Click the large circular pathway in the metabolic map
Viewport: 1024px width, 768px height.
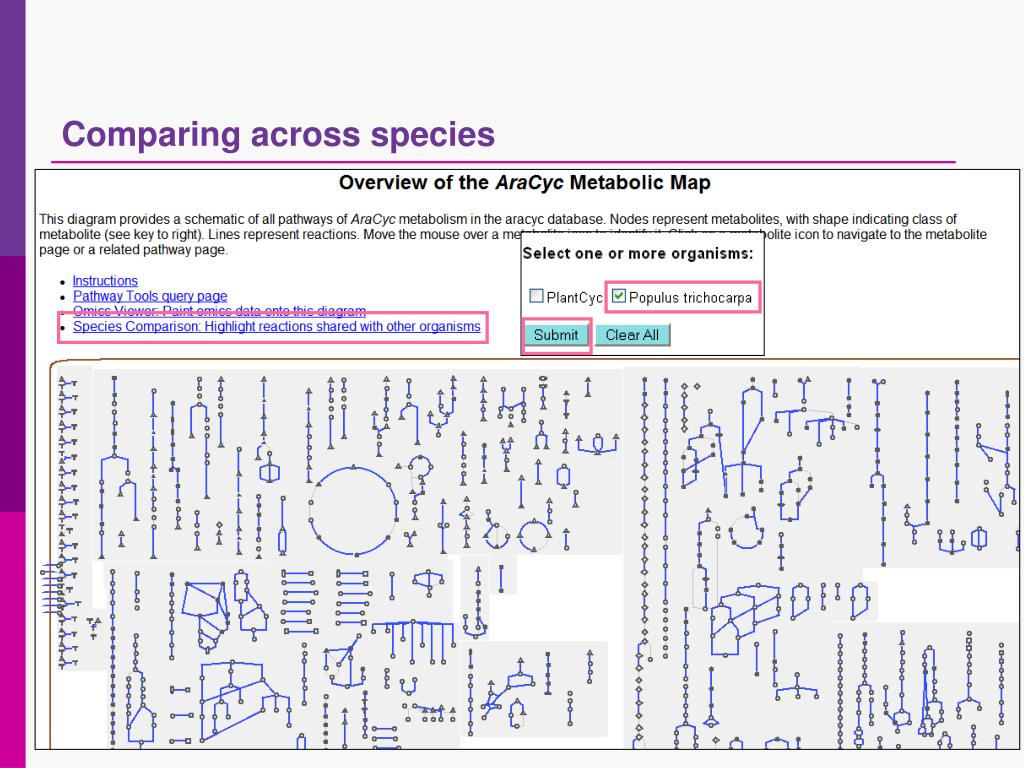(x=353, y=510)
